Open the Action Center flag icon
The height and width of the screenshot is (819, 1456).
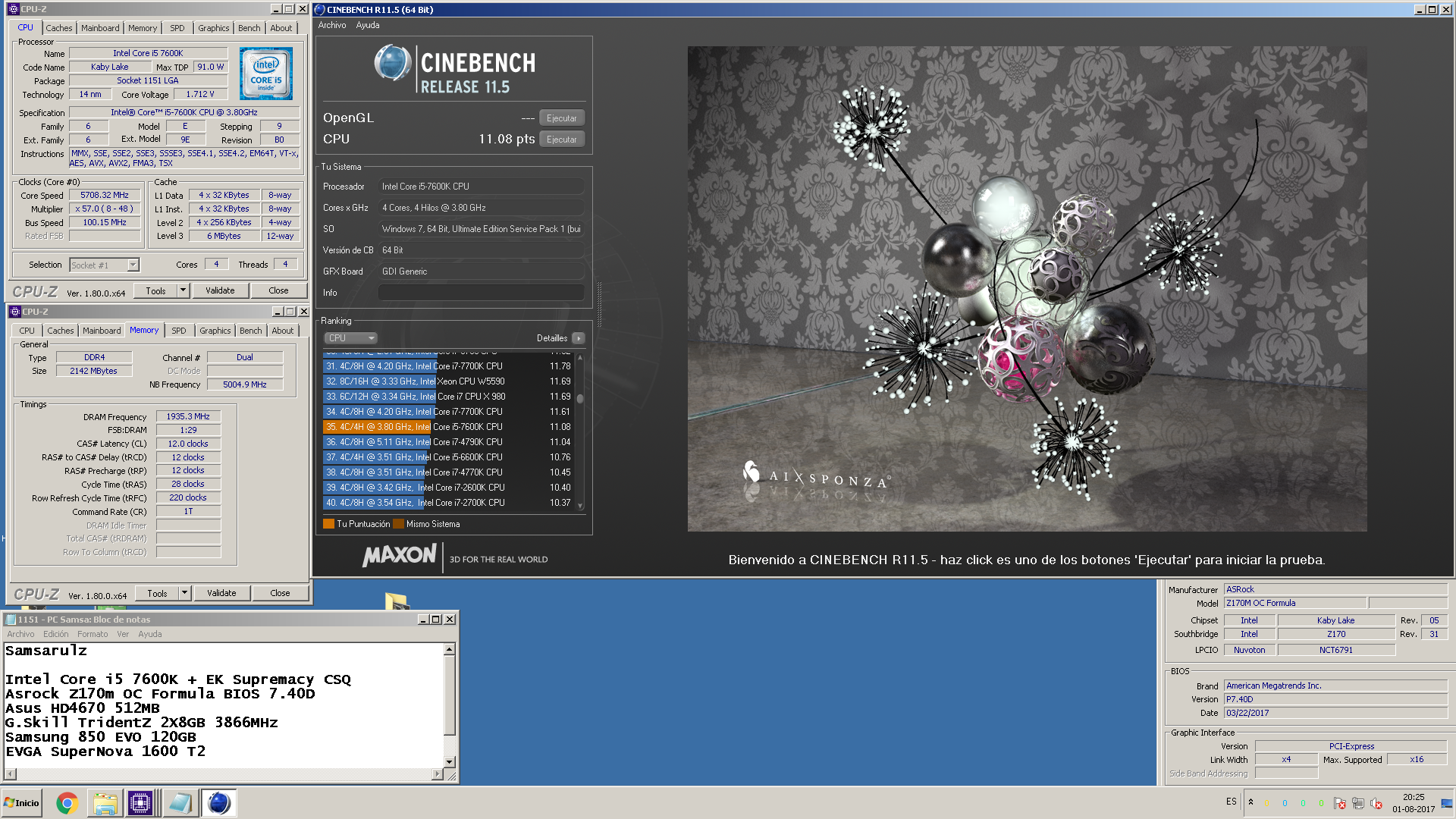pos(1340,803)
